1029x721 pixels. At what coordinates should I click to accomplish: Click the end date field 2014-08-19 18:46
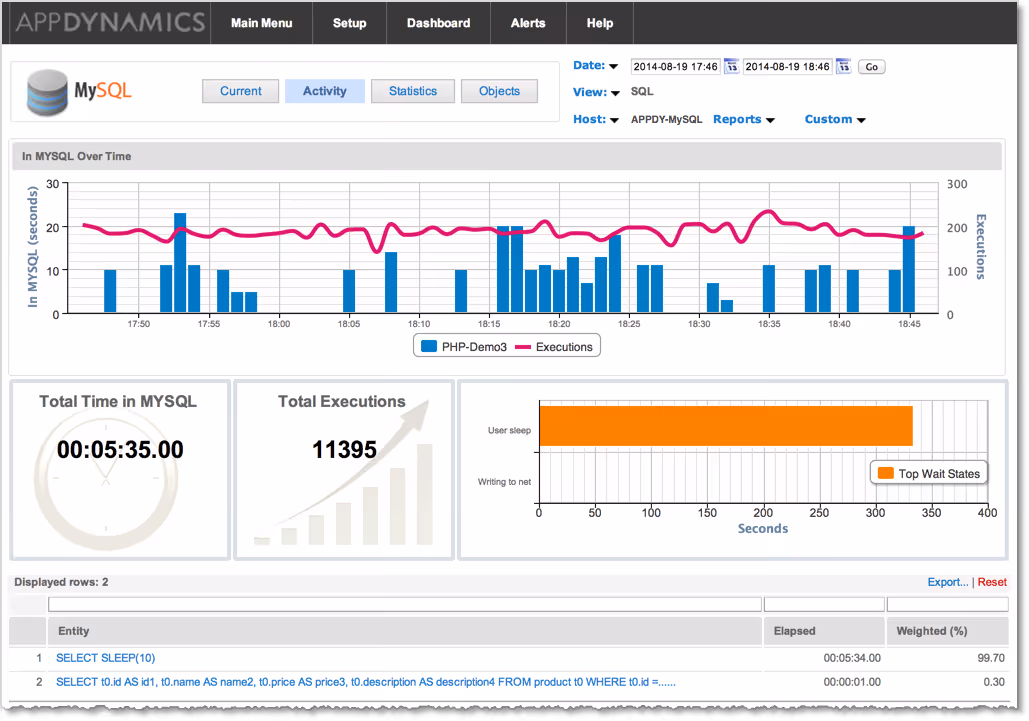pyautogui.click(x=788, y=66)
